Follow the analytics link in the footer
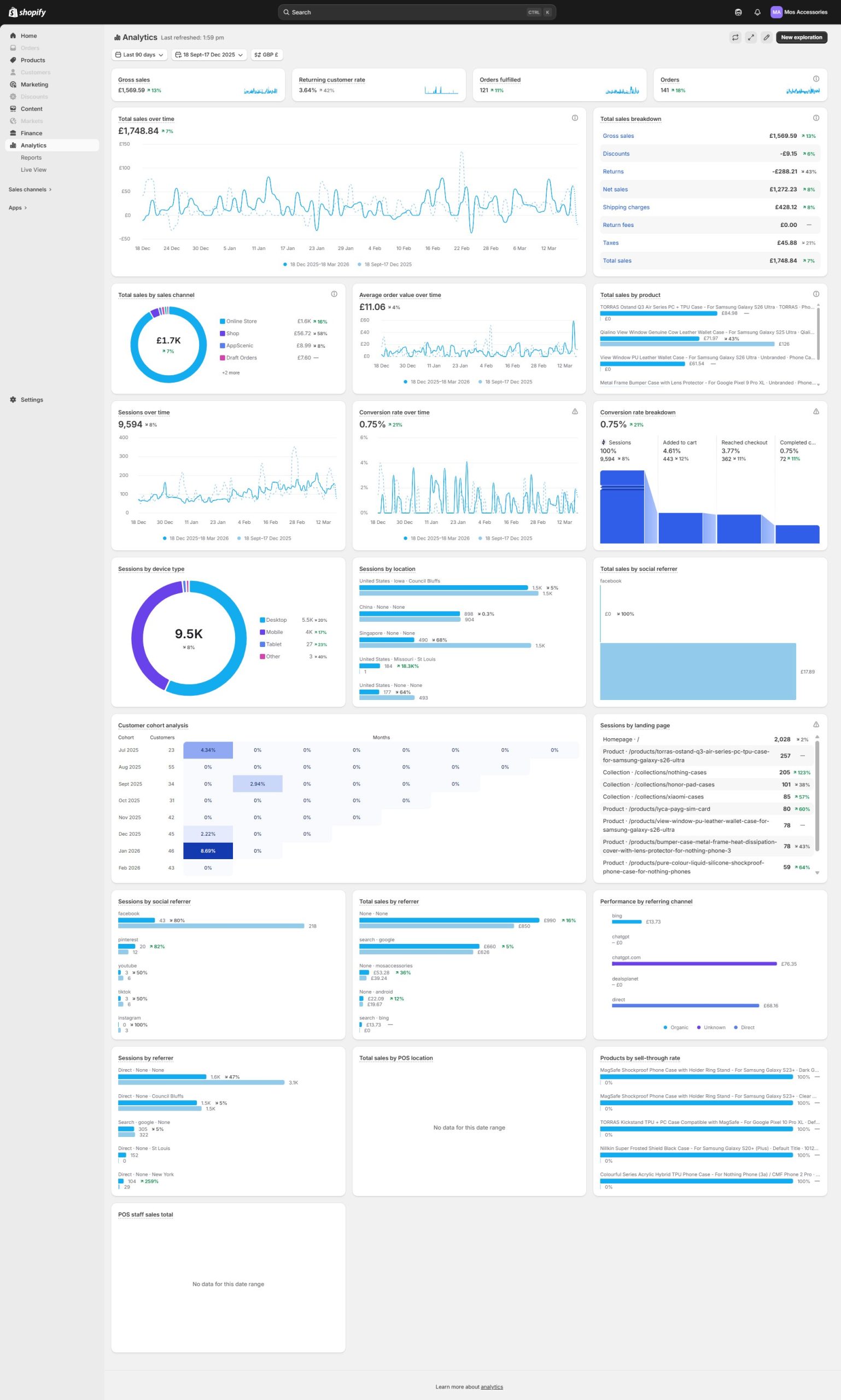The image size is (841, 1400). point(492,1386)
